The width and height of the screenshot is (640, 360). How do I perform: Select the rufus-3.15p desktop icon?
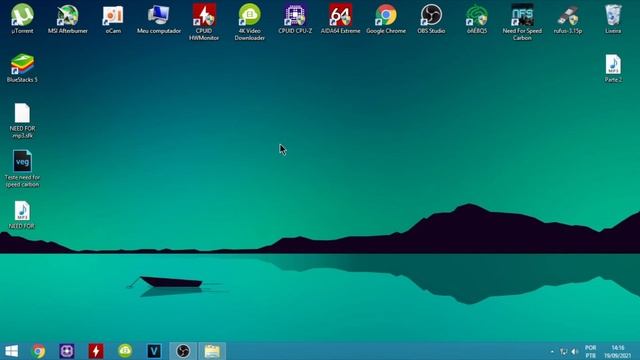[x=568, y=19]
